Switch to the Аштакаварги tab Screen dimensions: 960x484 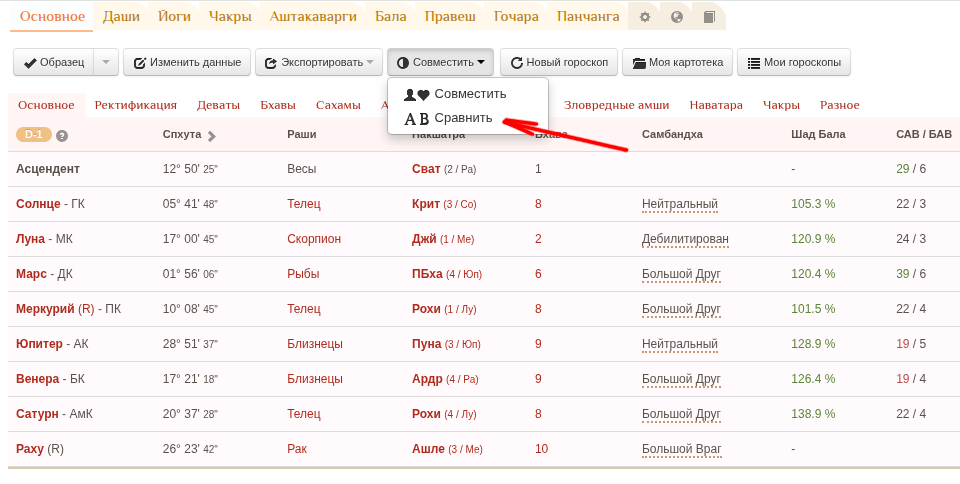(313, 17)
